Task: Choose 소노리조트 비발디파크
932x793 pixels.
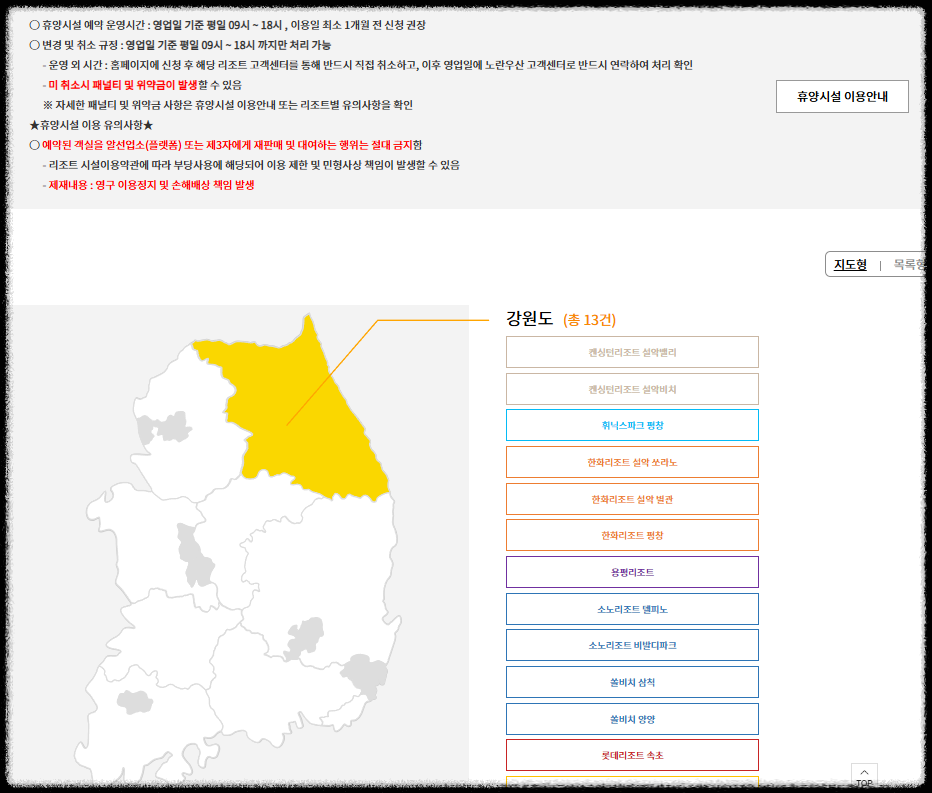Action: (632, 645)
